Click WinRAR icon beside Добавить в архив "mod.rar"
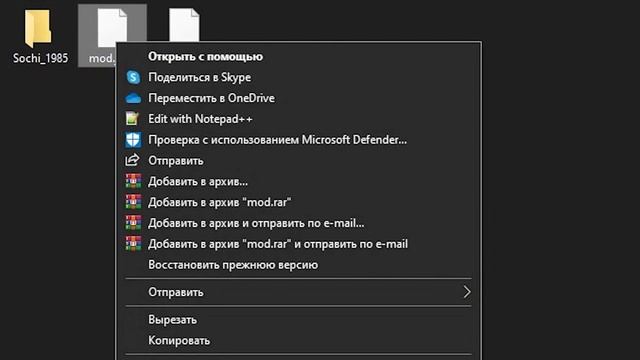The width and height of the screenshot is (640, 360). [133, 202]
